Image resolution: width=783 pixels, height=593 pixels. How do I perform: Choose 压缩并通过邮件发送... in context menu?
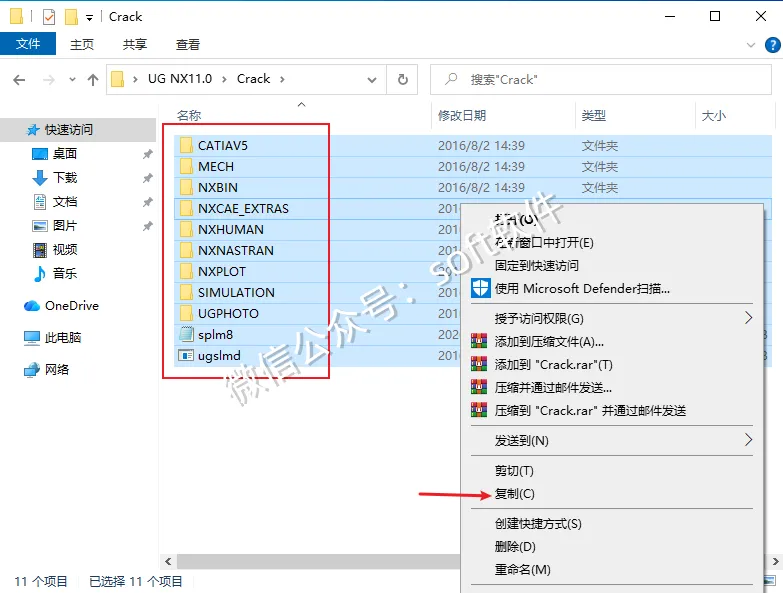point(612,387)
